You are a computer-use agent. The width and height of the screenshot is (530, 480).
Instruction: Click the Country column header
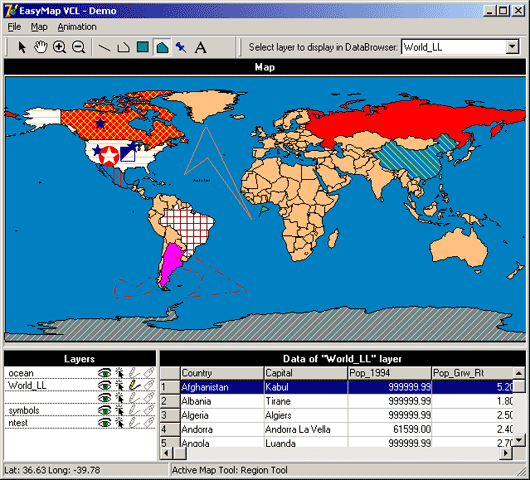tap(222, 373)
